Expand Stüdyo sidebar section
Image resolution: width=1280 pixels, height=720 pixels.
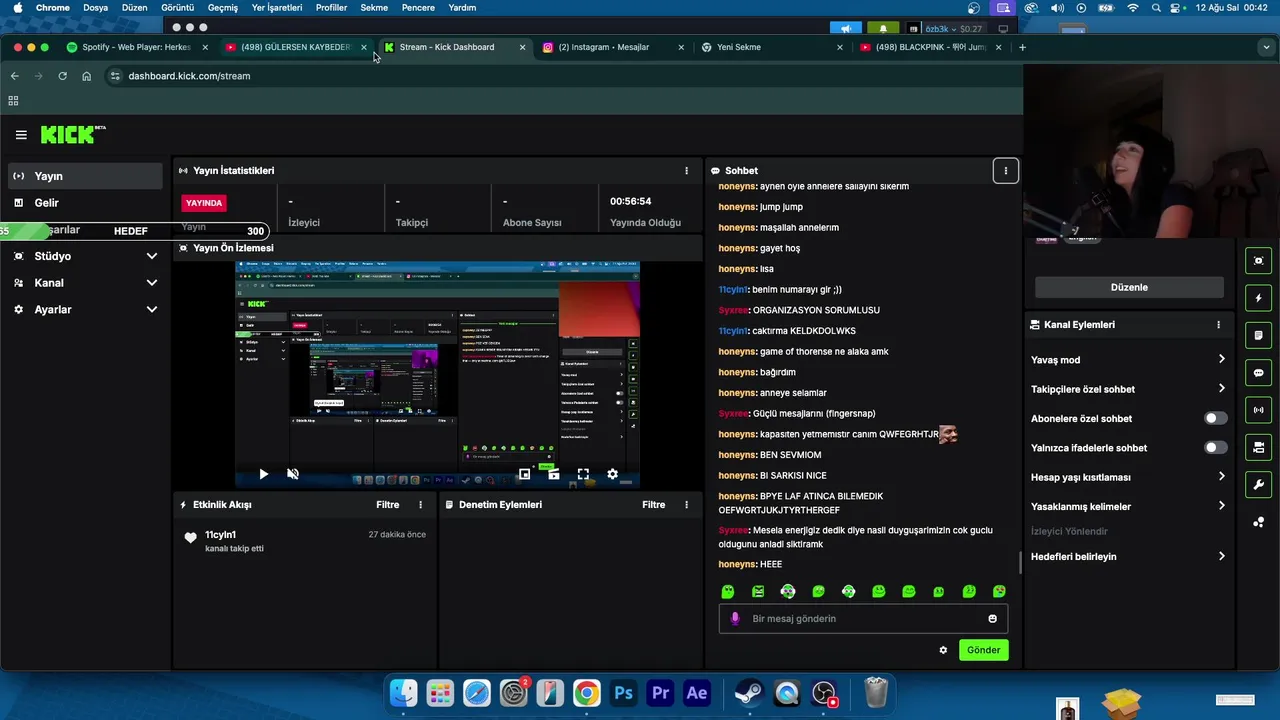85,256
